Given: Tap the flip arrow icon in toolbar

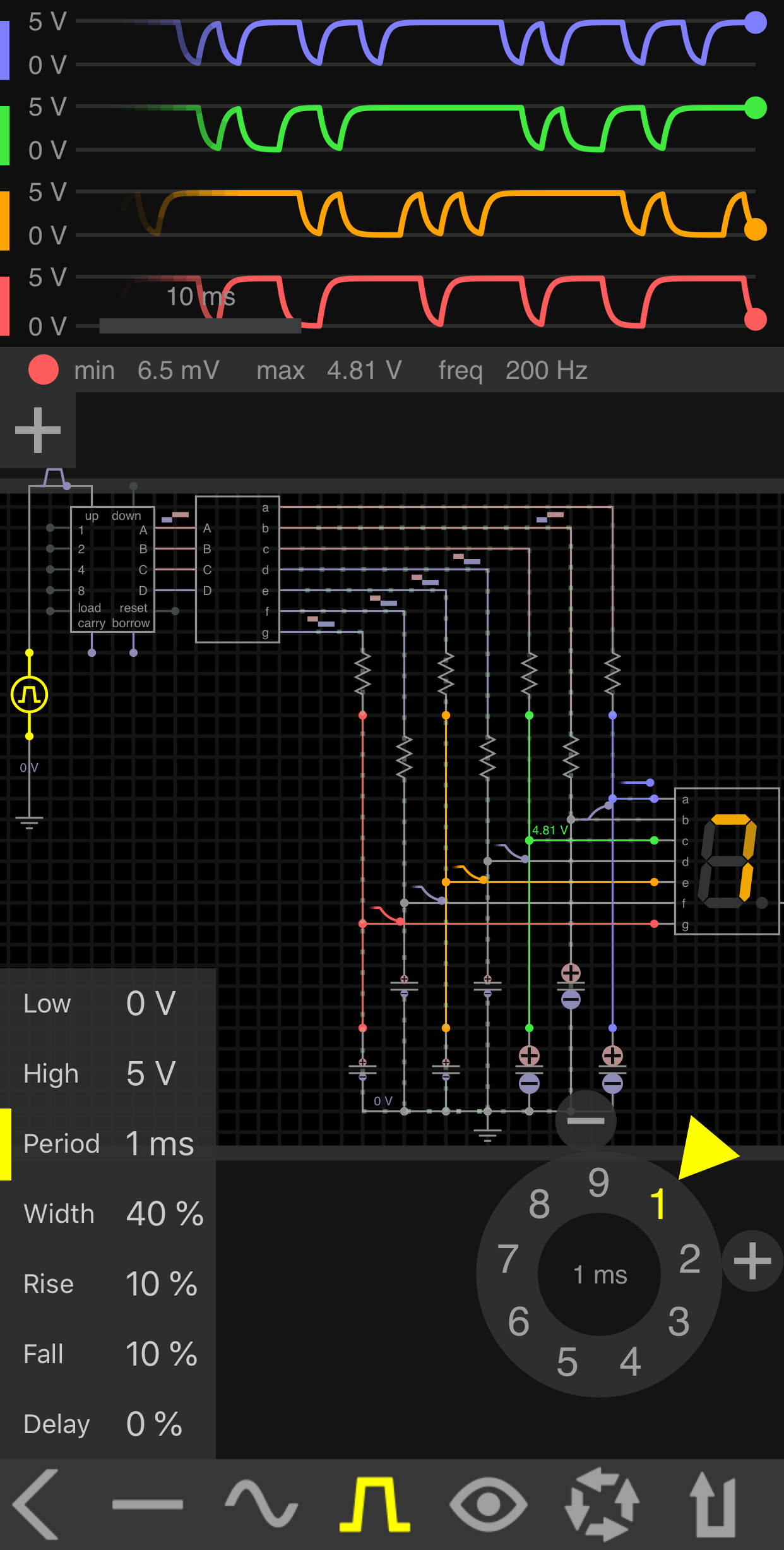Looking at the screenshot, I should pos(713,1504).
